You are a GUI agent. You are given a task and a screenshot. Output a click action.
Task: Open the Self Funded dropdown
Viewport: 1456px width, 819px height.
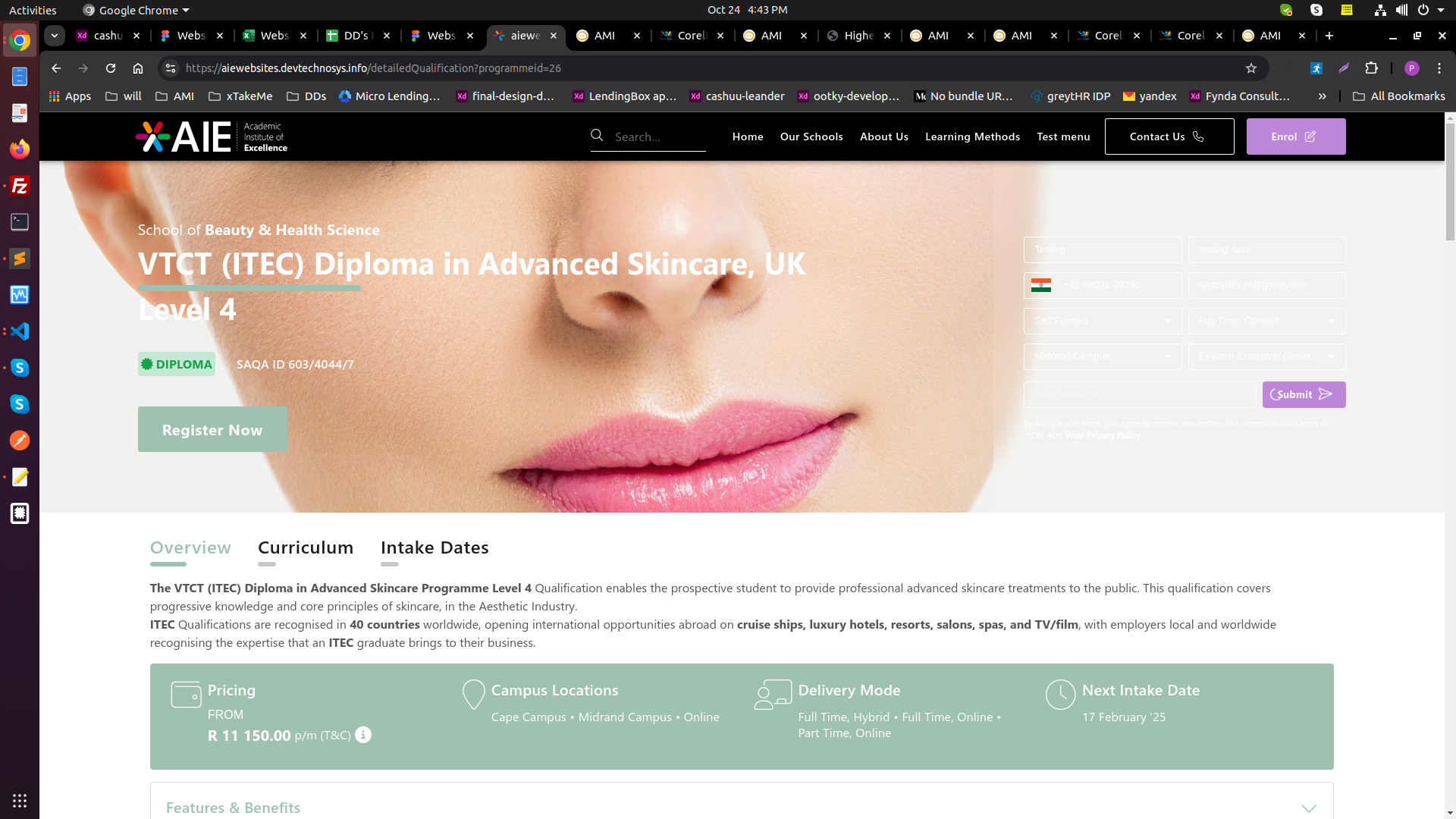click(x=1103, y=321)
